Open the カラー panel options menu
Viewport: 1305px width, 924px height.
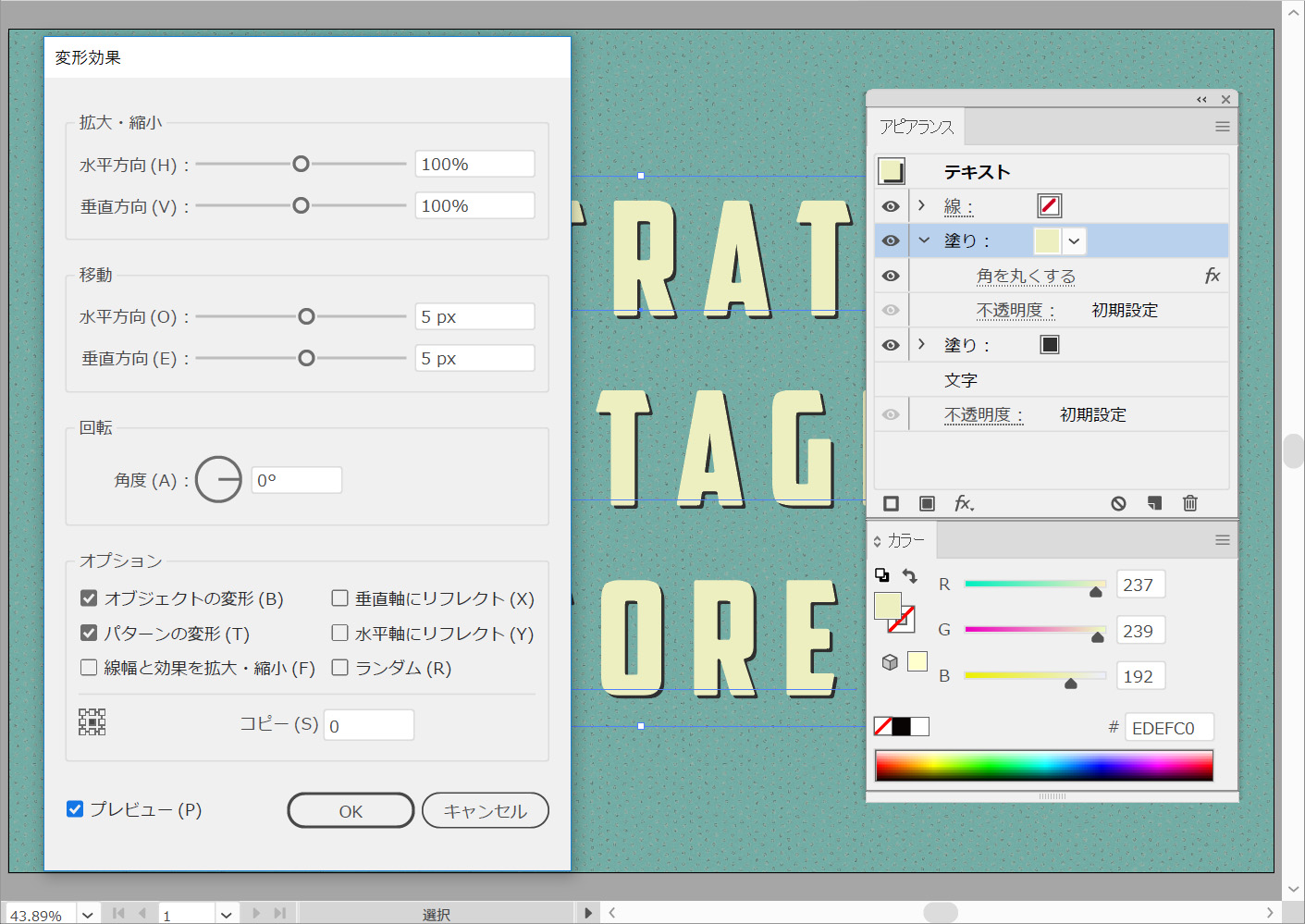click(x=1222, y=540)
